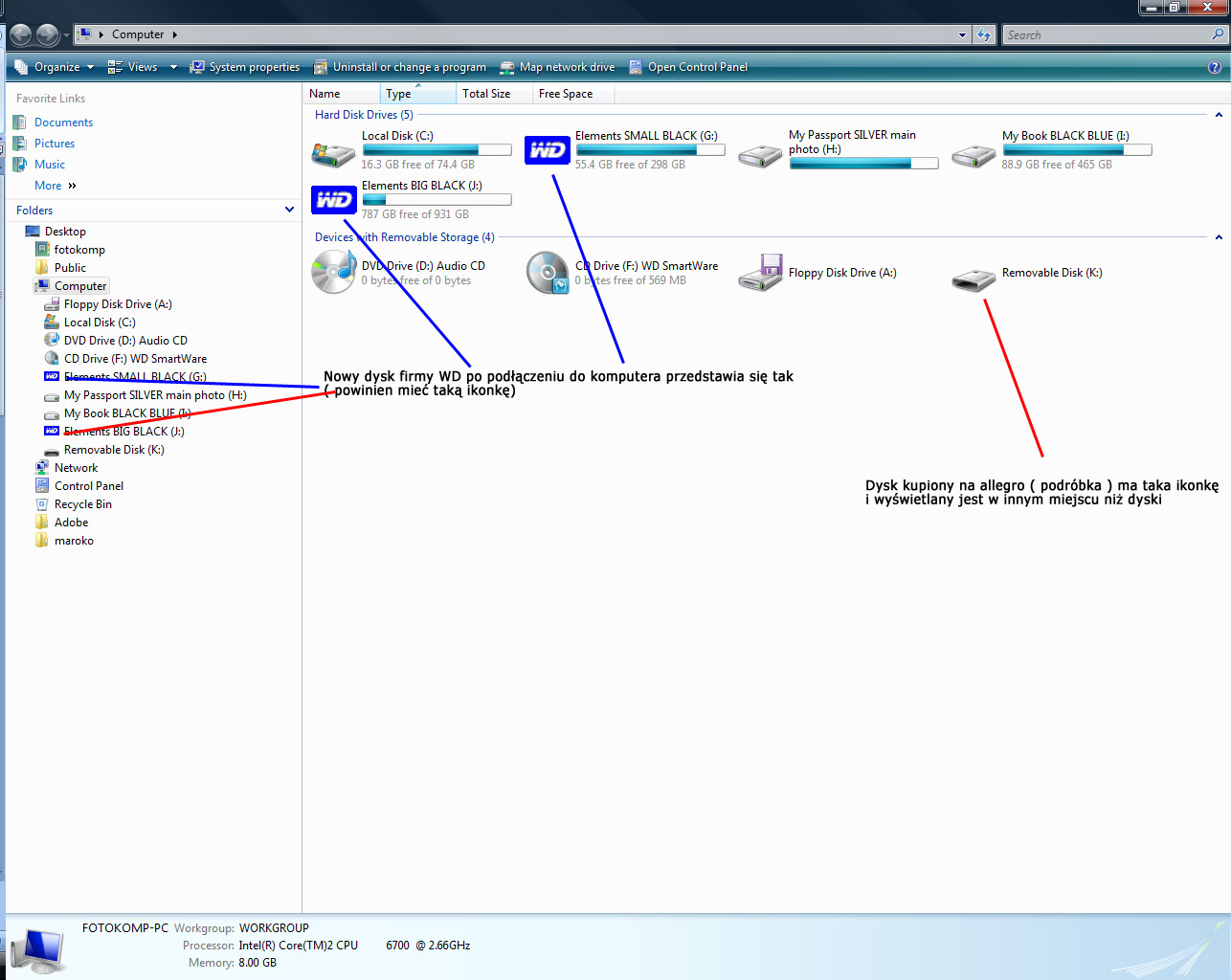Collapse the Folders pane chevron
Viewport: 1231px width, 980px height.
tap(289, 210)
